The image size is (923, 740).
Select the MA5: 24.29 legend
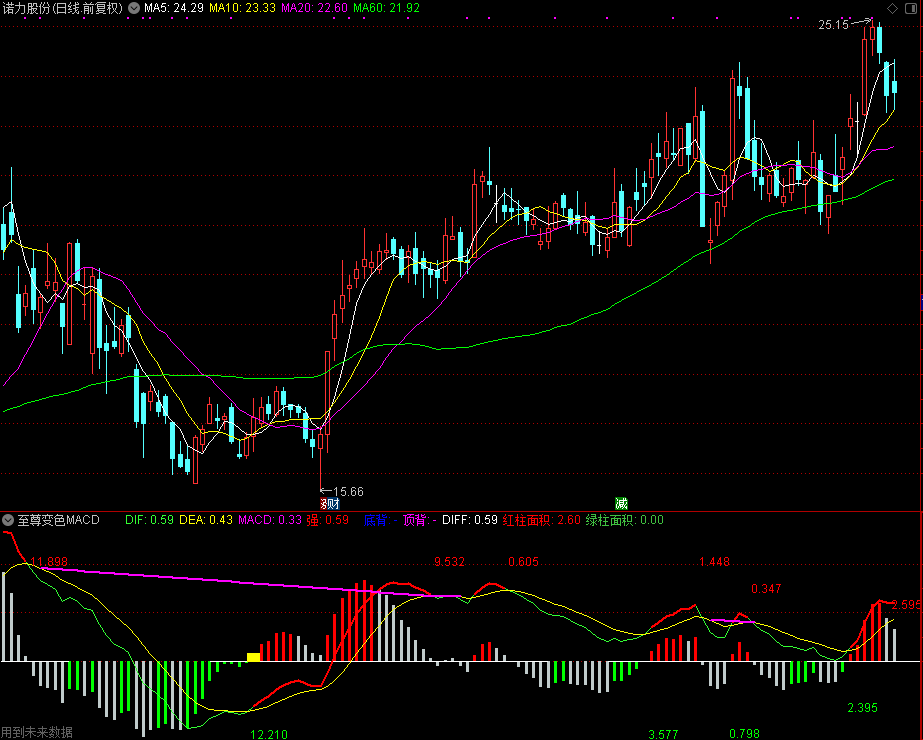174,8
